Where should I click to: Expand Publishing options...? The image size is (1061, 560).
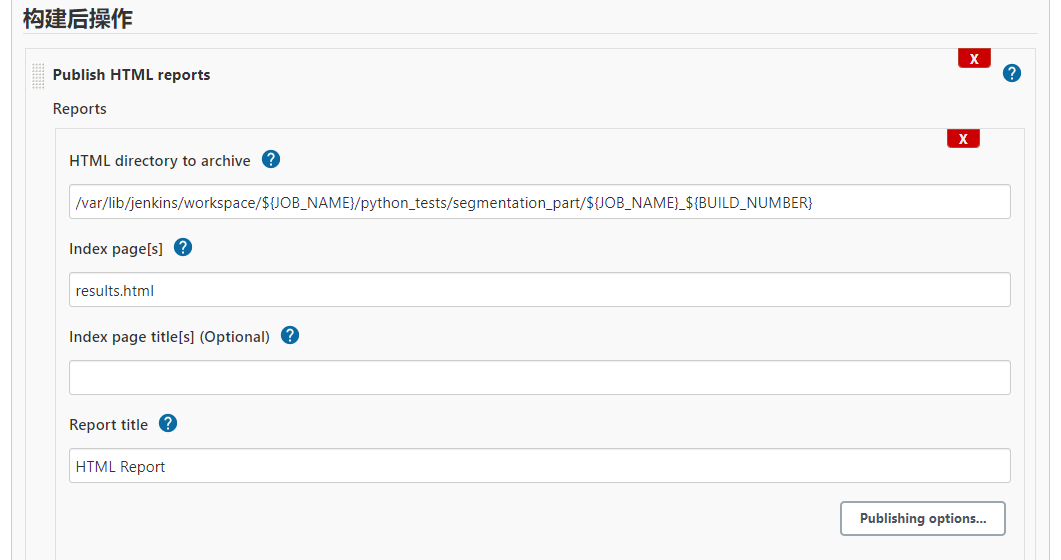[x=922, y=518]
